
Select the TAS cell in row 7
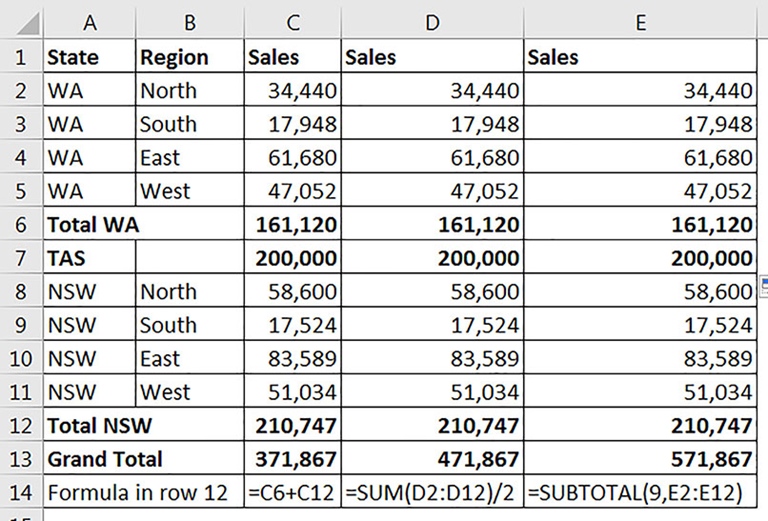90,258
